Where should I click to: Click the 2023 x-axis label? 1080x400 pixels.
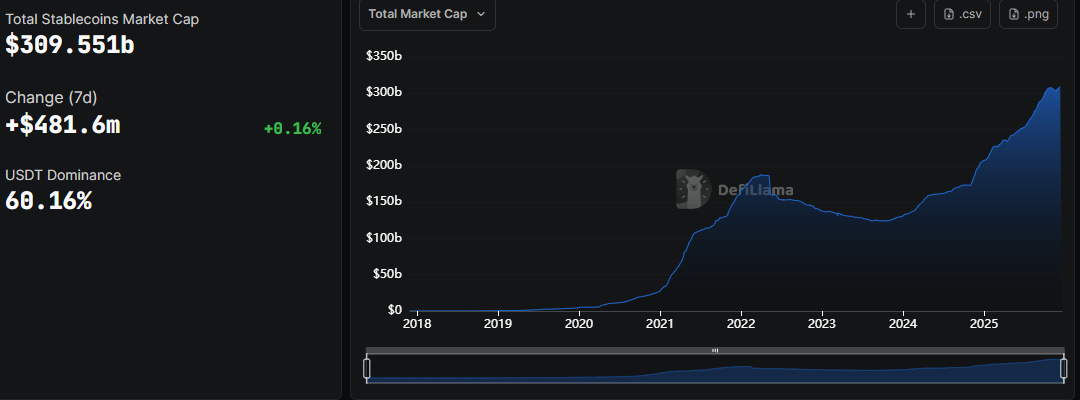point(822,324)
